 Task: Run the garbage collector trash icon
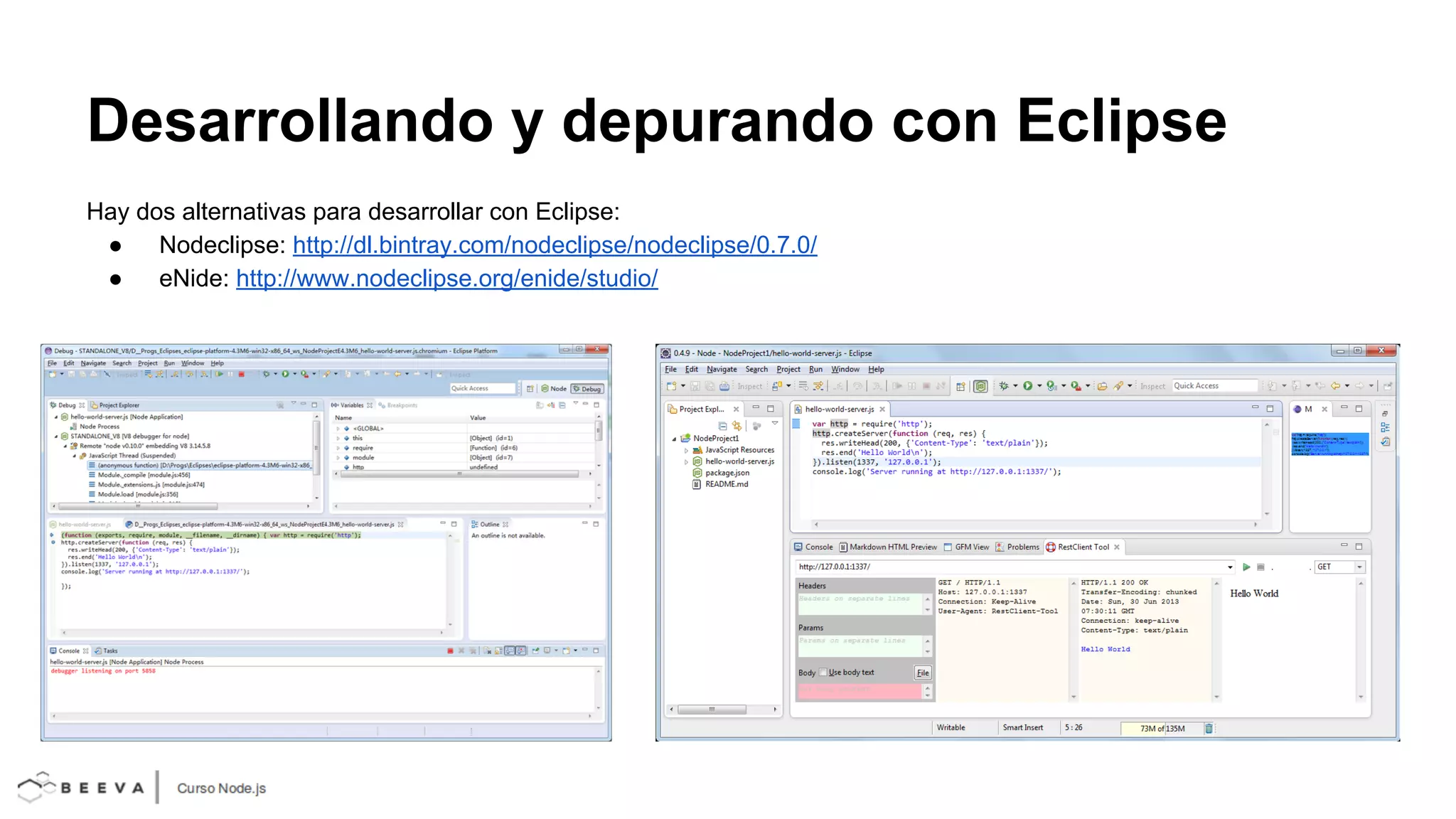pyautogui.click(x=1209, y=728)
